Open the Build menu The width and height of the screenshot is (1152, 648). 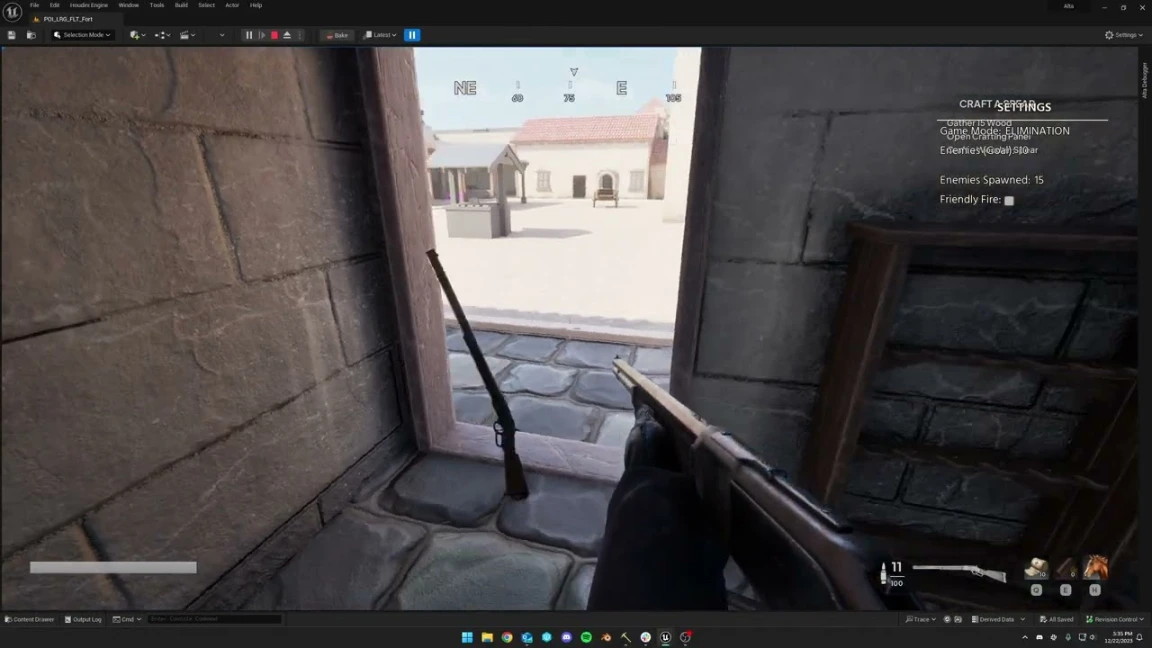(x=181, y=5)
